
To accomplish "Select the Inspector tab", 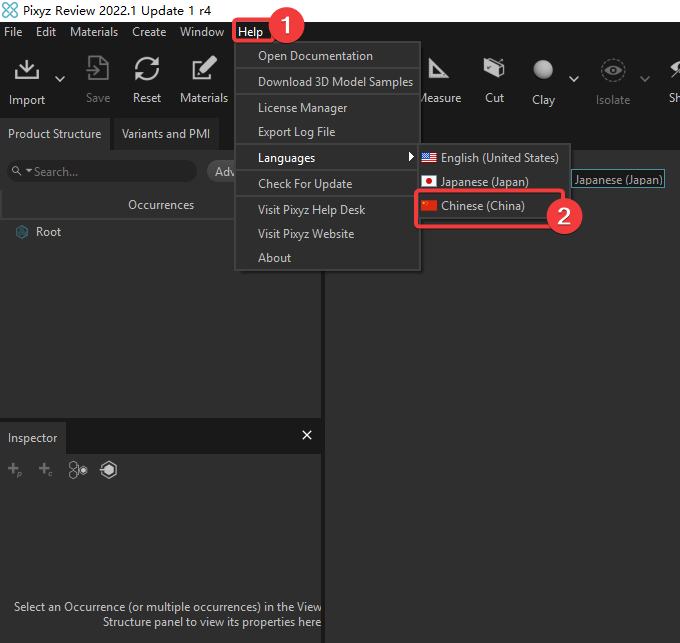I will (33, 438).
